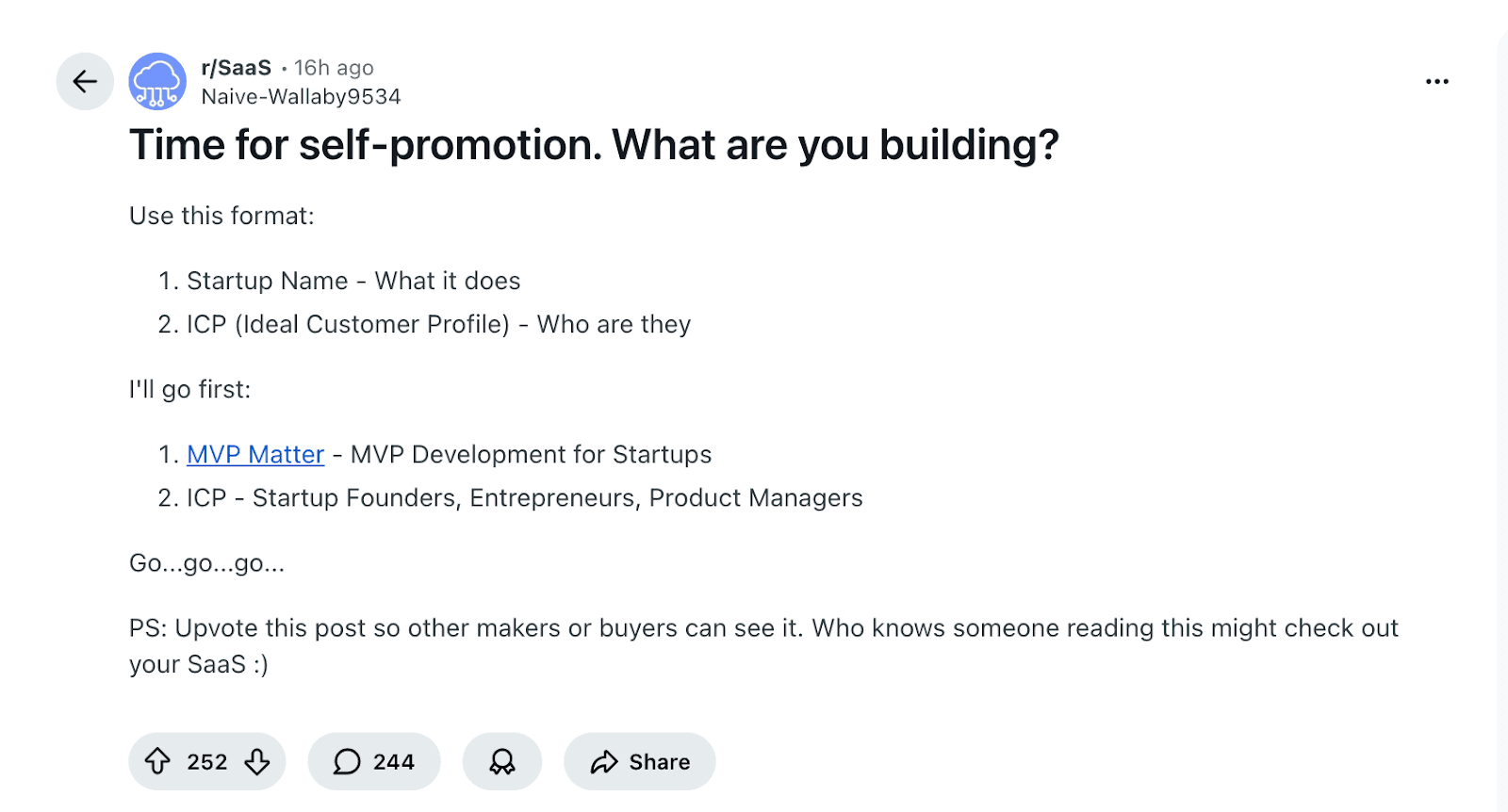Click the "I'll go first:" line

[x=189, y=389]
